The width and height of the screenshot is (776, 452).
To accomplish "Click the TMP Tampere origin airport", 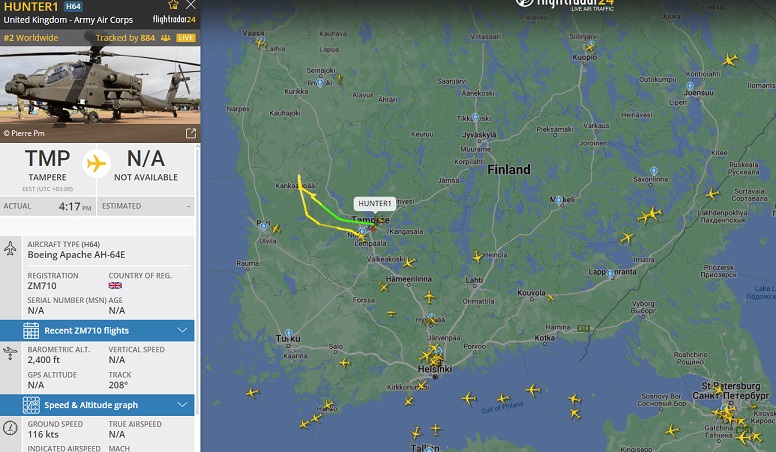I will tap(48, 166).
